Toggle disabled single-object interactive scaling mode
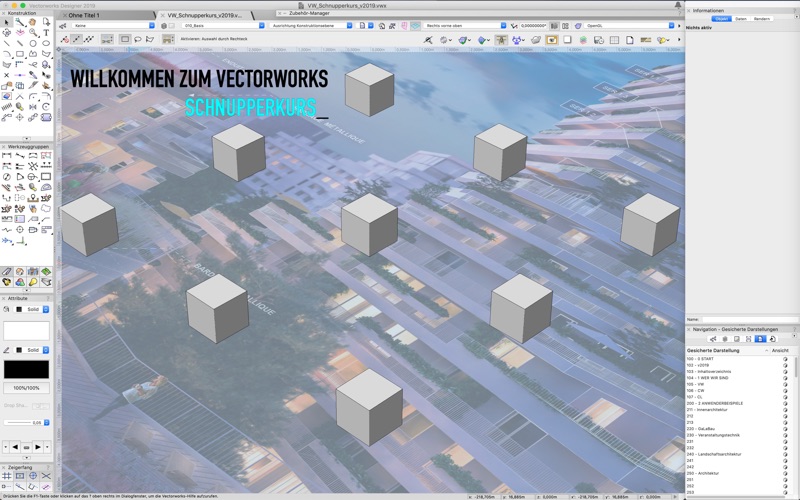This screenshot has height=500, width=800. pos(63,39)
